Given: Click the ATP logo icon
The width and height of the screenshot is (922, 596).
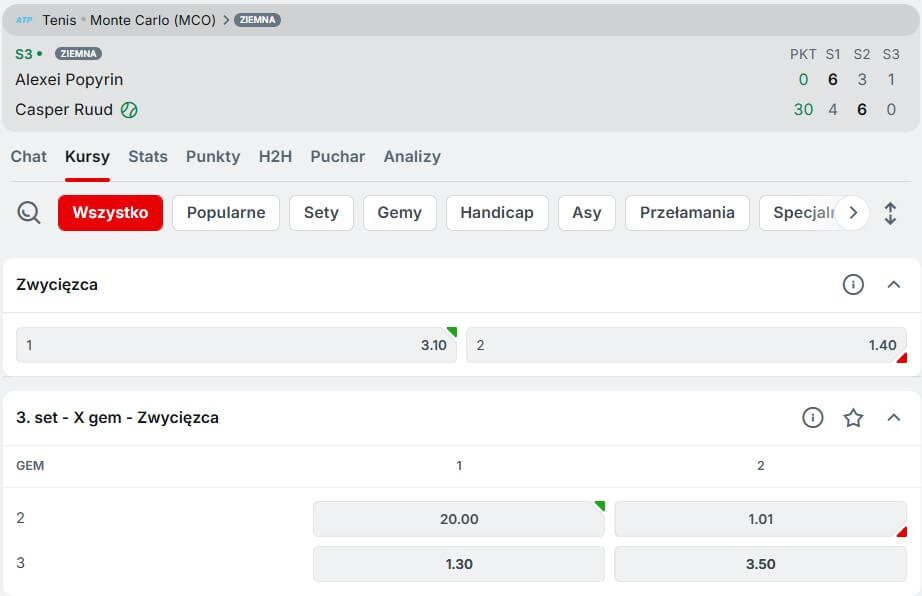Looking at the screenshot, I should 24,20.
